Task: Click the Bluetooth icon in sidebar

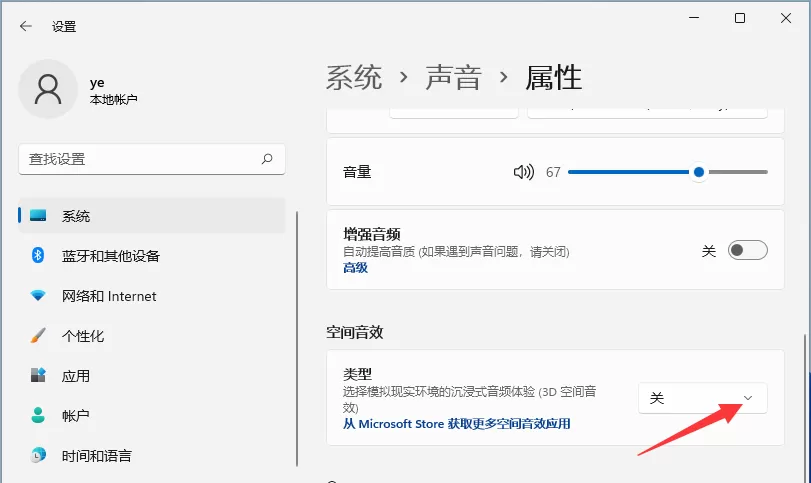Action: (x=38, y=255)
